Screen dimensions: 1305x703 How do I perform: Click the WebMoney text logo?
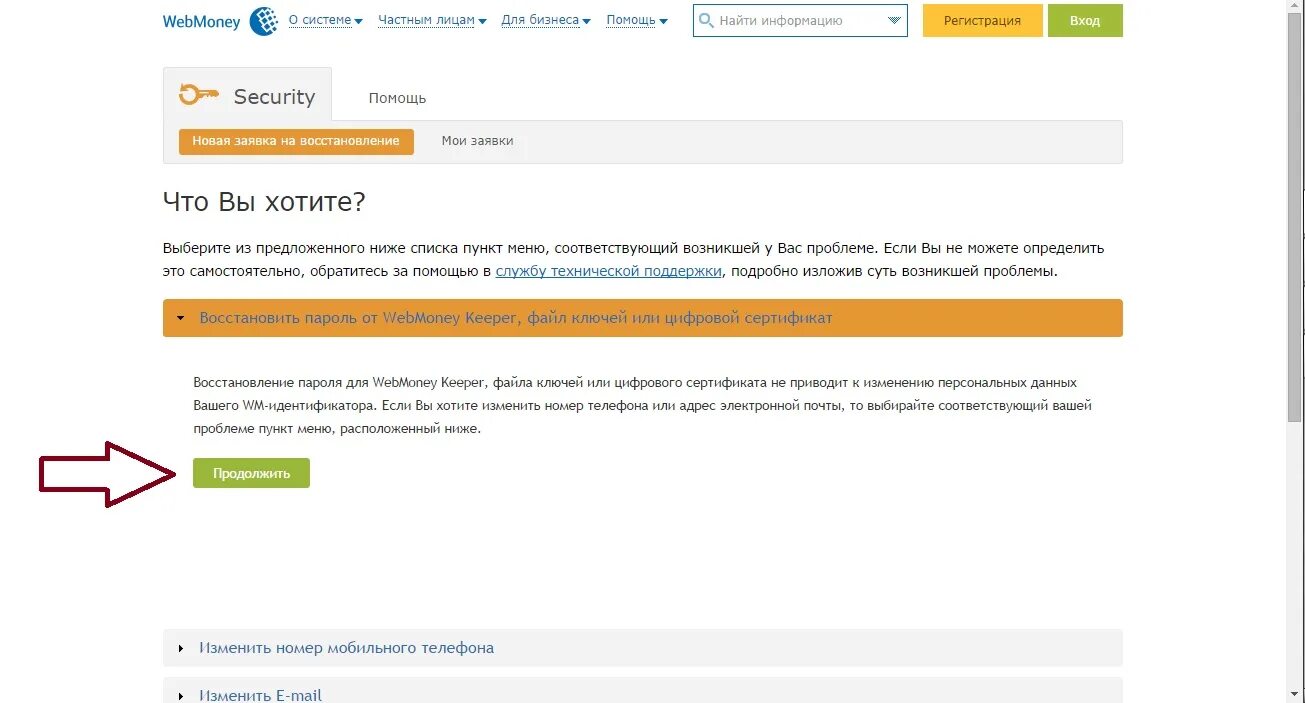coord(202,21)
